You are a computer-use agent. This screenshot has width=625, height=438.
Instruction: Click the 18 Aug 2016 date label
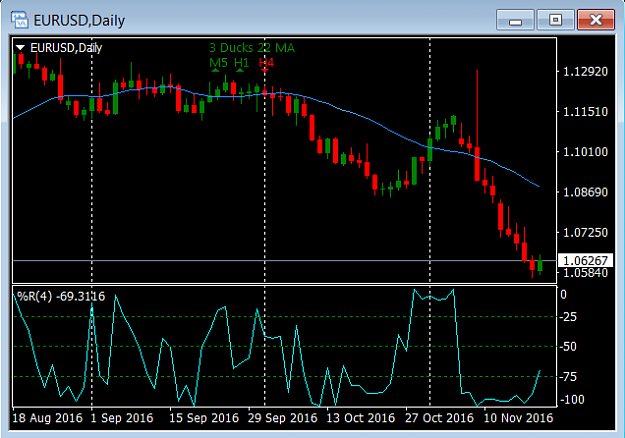47,418
